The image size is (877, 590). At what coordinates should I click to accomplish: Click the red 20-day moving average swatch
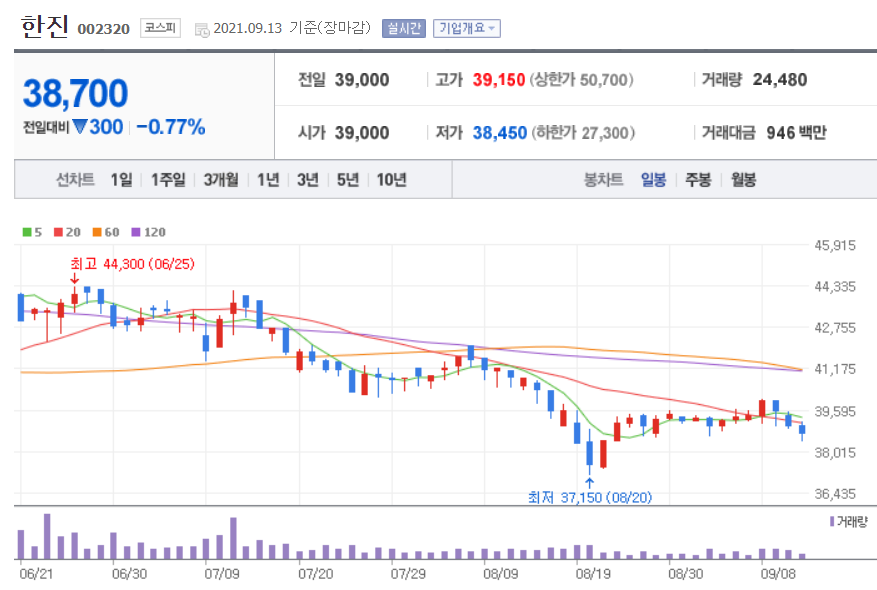click(58, 232)
